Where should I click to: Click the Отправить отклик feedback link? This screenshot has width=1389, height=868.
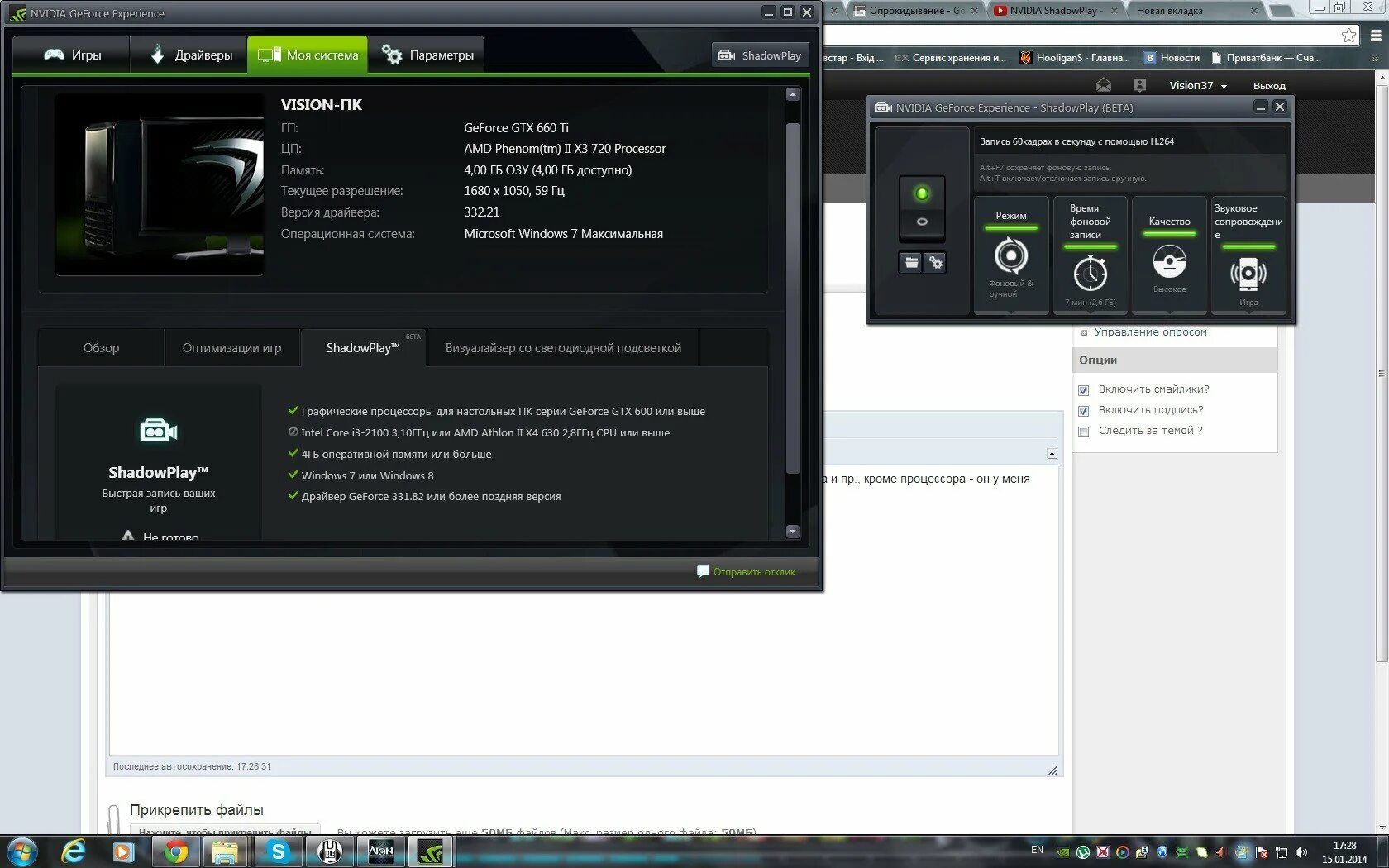pyautogui.click(x=746, y=572)
